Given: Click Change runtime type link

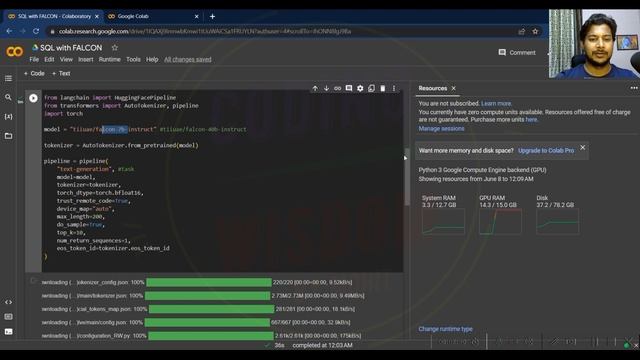Looking at the screenshot, I should [445, 329].
